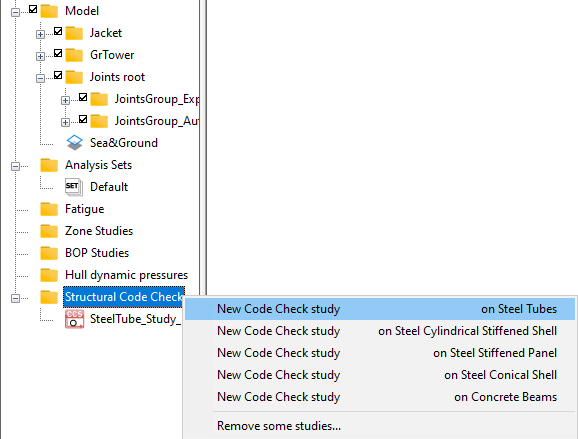Choose New Code Check study on Concrete Beams
The image size is (578, 439).
(x=380, y=397)
